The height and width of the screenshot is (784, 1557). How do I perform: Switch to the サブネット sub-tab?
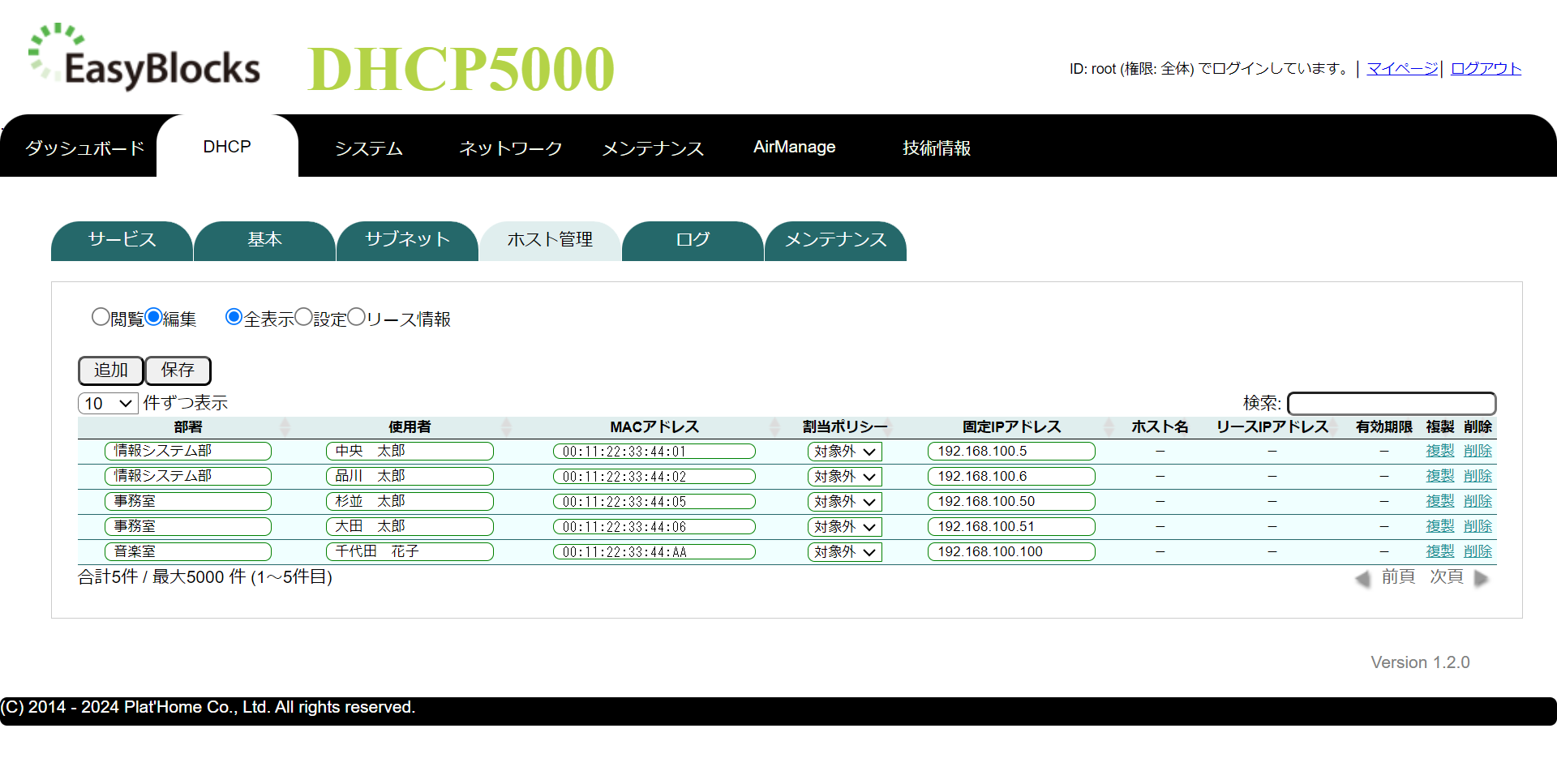pyautogui.click(x=407, y=241)
